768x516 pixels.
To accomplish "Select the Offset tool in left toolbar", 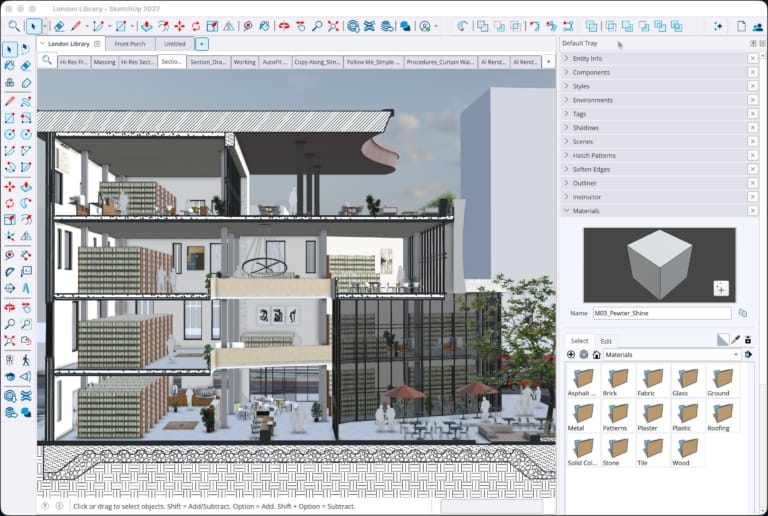I will [x=25, y=219].
